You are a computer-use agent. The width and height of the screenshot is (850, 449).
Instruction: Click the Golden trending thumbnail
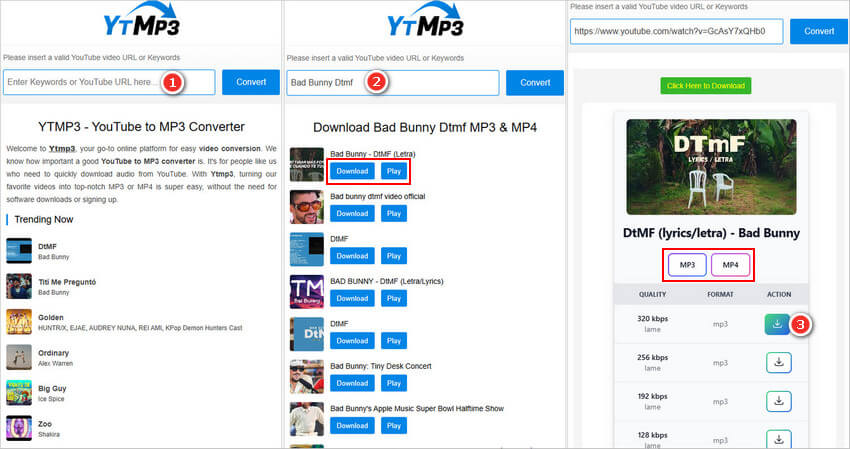[19, 322]
